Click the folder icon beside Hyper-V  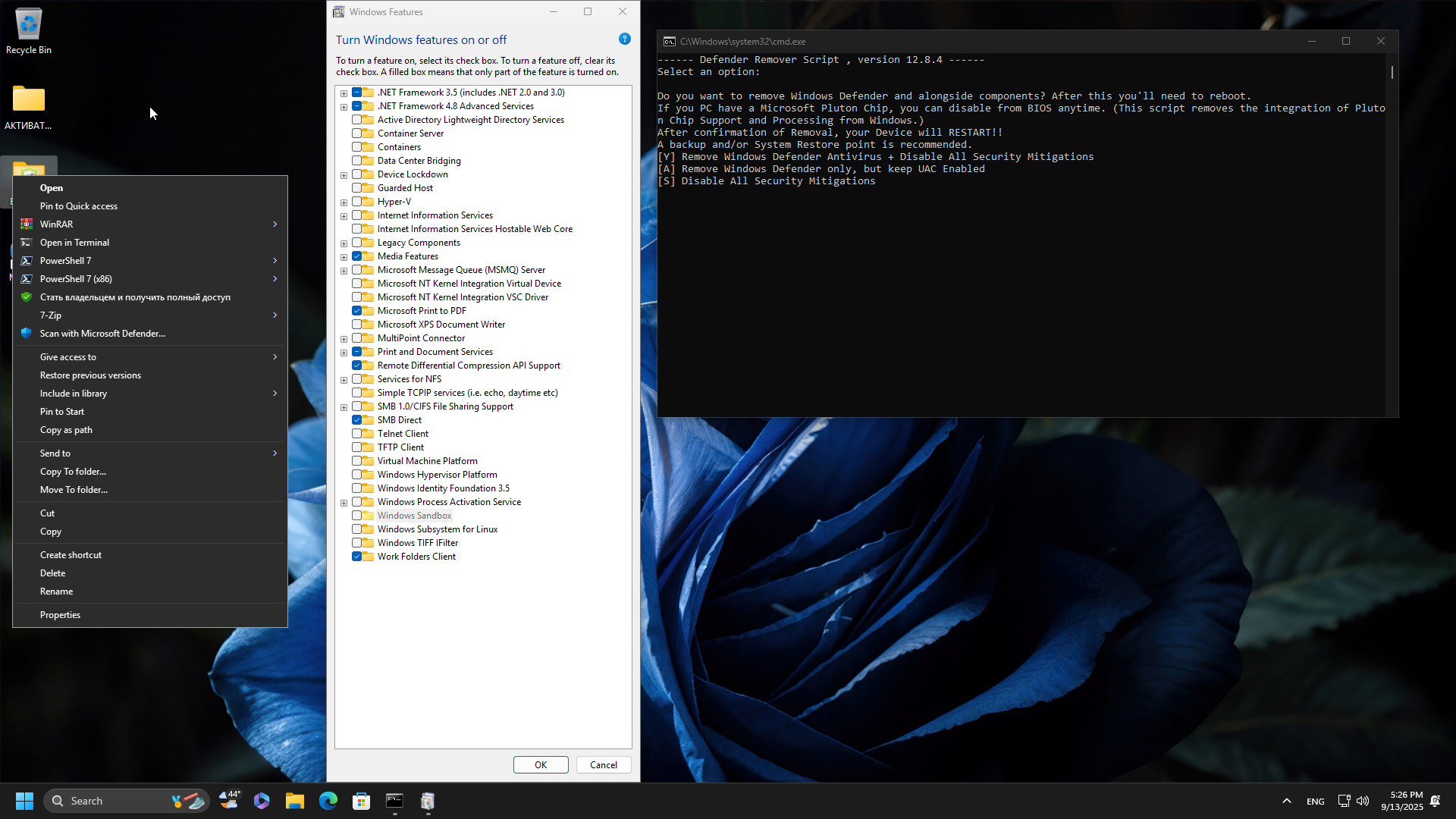(368, 202)
